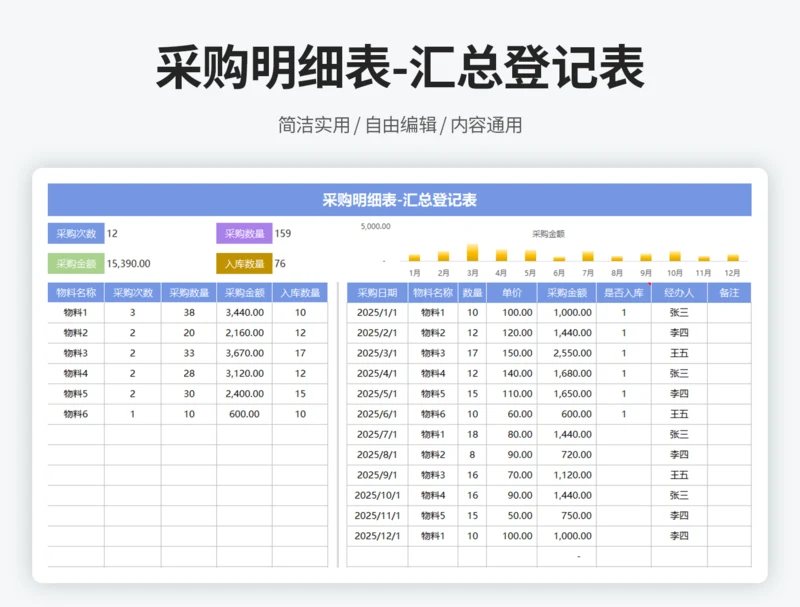Viewport: 800px width, 607px height.
Task: Select unit price cell 150.00
Action: (x=512, y=353)
